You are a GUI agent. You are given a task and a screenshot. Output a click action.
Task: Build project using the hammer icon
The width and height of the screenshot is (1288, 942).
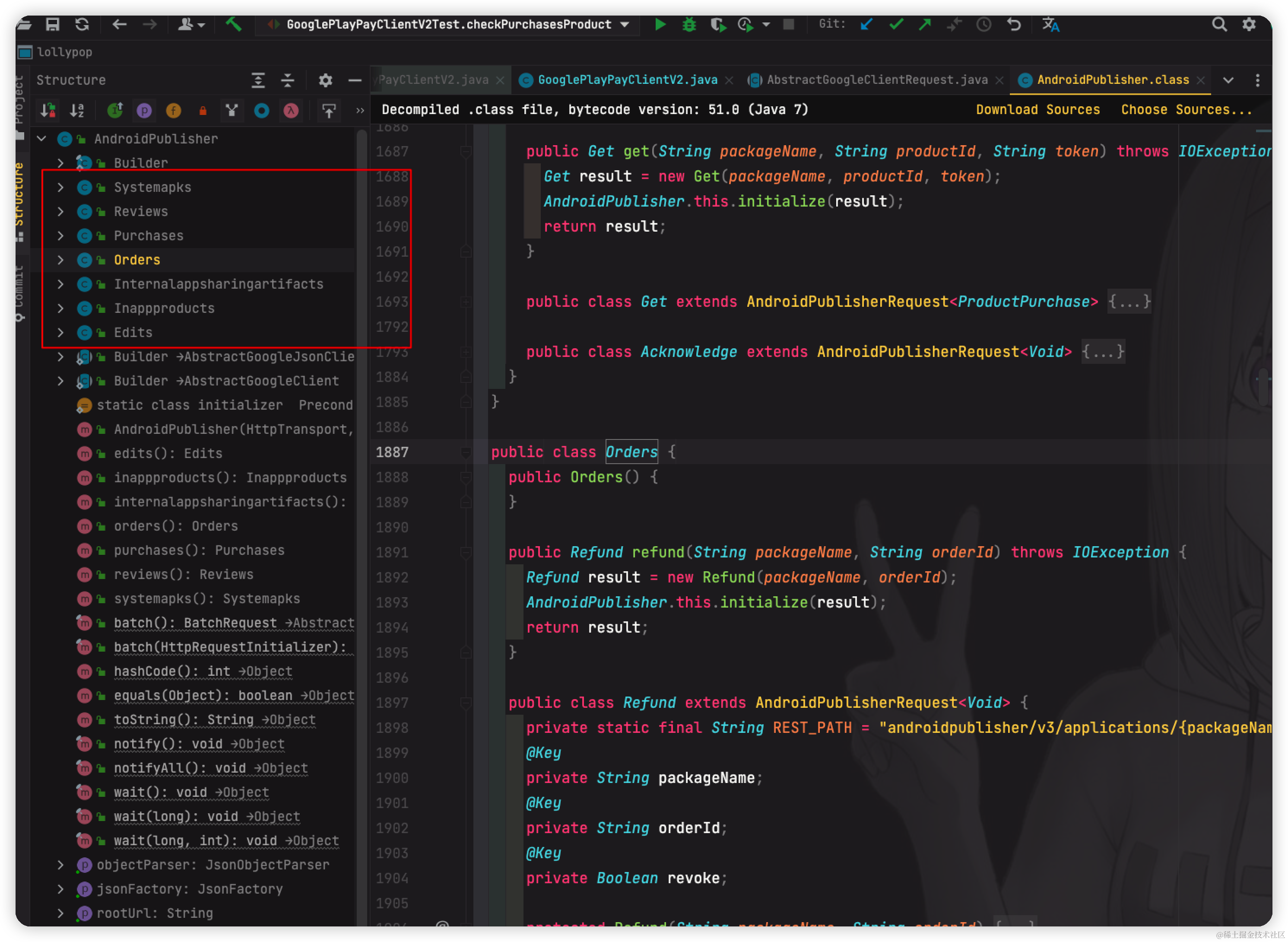(x=234, y=24)
